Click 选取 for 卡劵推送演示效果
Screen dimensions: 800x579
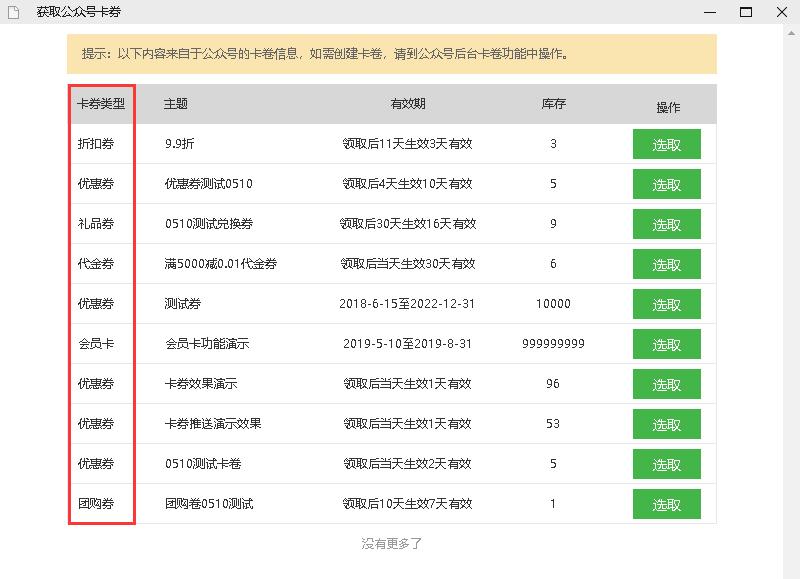pyautogui.click(x=666, y=424)
